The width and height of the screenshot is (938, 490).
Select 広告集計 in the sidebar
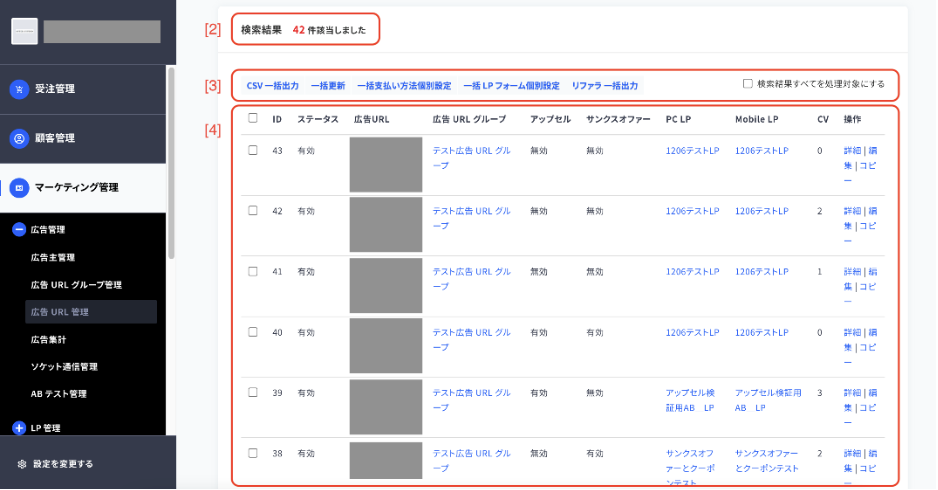[x=48, y=339]
